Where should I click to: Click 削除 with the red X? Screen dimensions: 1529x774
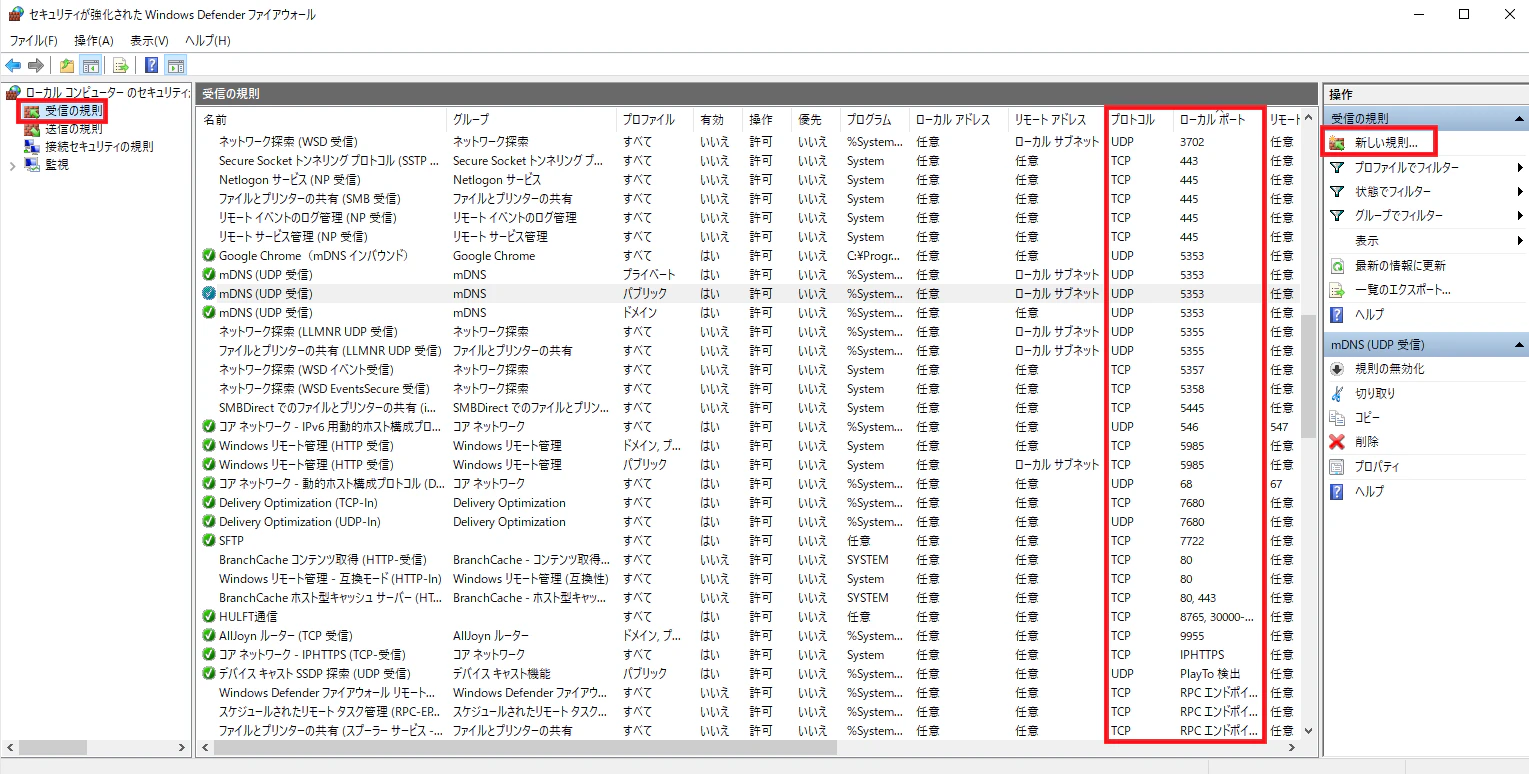(x=1367, y=442)
